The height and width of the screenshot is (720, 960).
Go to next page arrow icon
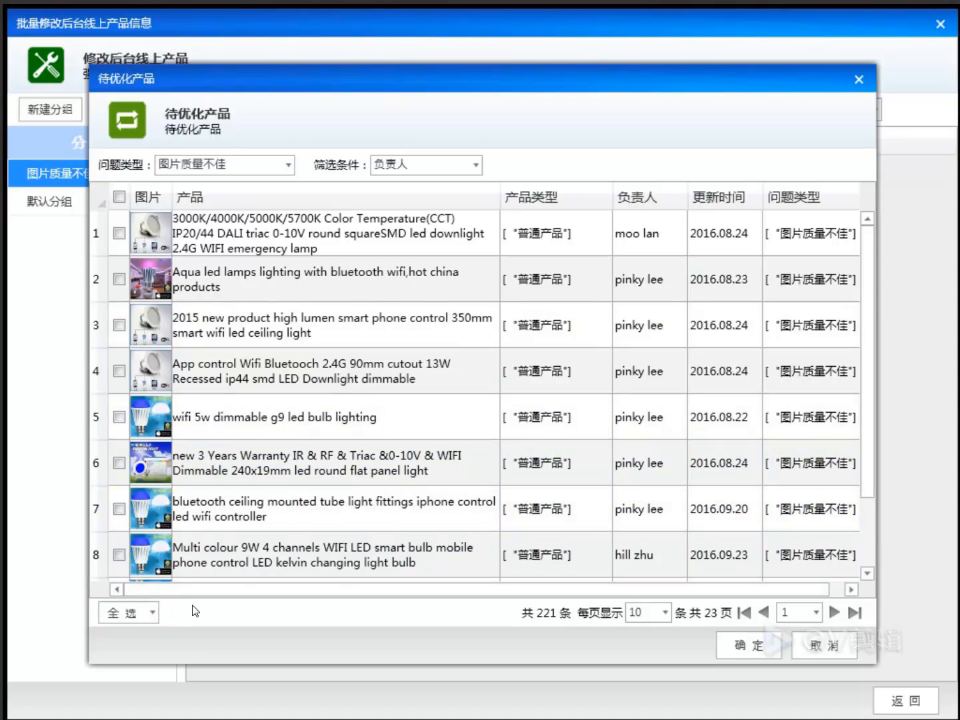[834, 612]
